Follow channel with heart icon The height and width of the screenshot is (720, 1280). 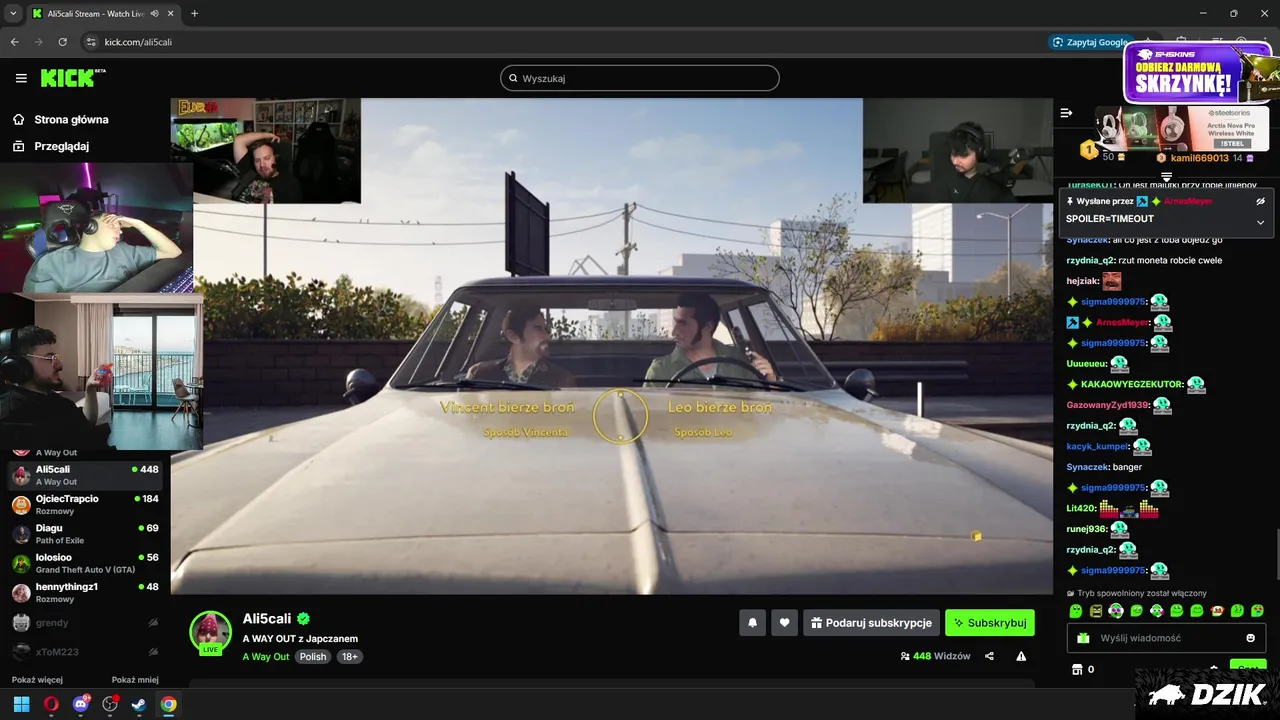pyautogui.click(x=784, y=623)
